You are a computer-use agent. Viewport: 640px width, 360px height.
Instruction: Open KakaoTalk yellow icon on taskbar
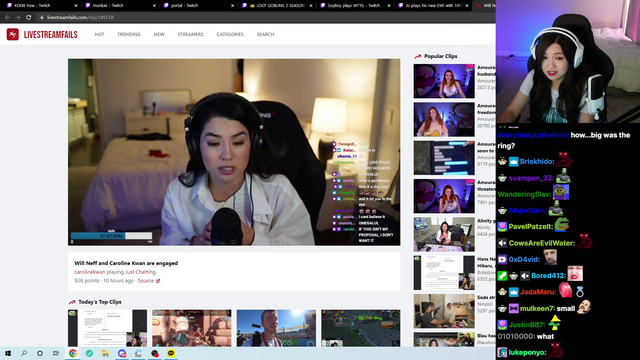(x=171, y=353)
